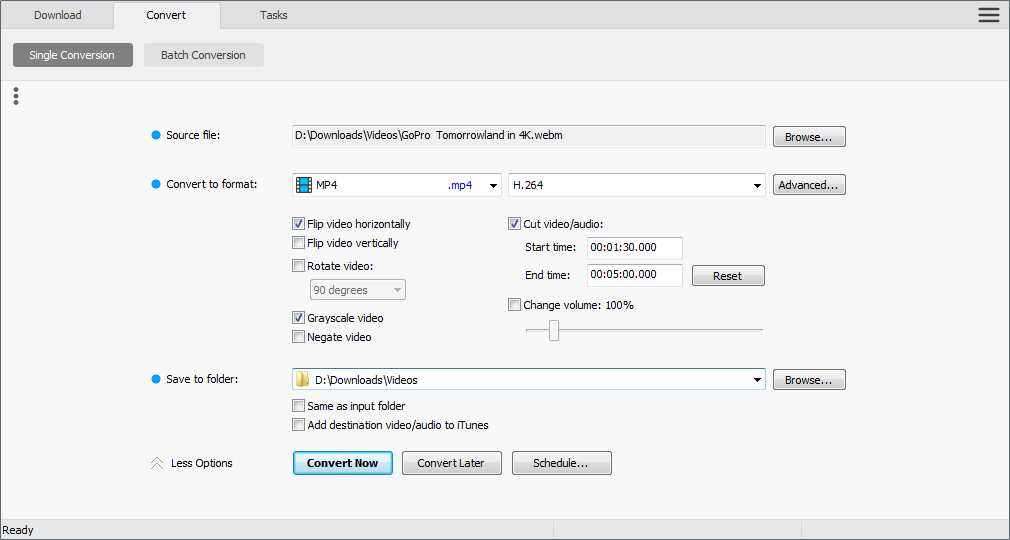Click the MP4 film format icon
This screenshot has height=540, width=1010.
pyautogui.click(x=304, y=185)
